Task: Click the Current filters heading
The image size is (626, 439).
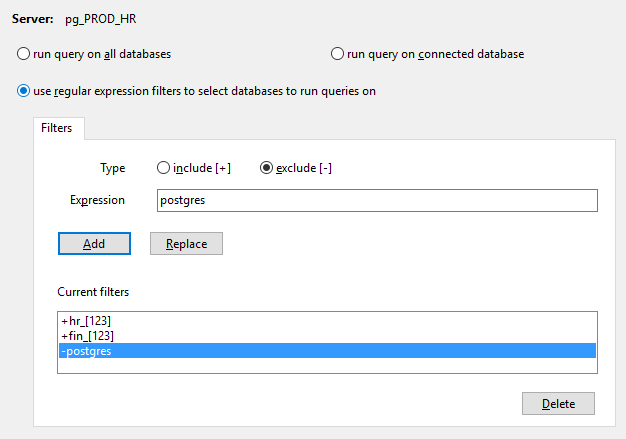Action: point(93,292)
